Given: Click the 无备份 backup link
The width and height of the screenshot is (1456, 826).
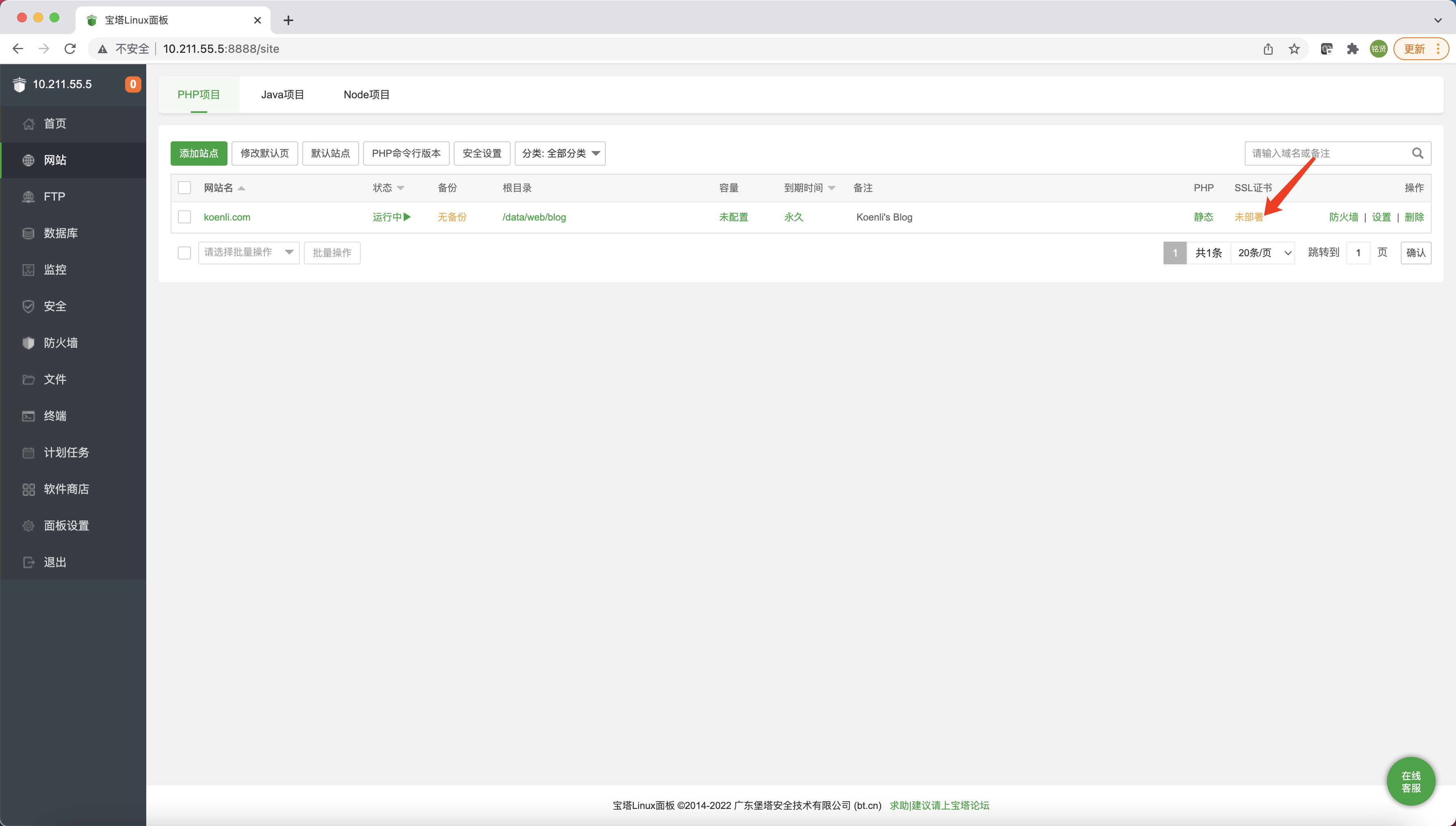Looking at the screenshot, I should 452,217.
